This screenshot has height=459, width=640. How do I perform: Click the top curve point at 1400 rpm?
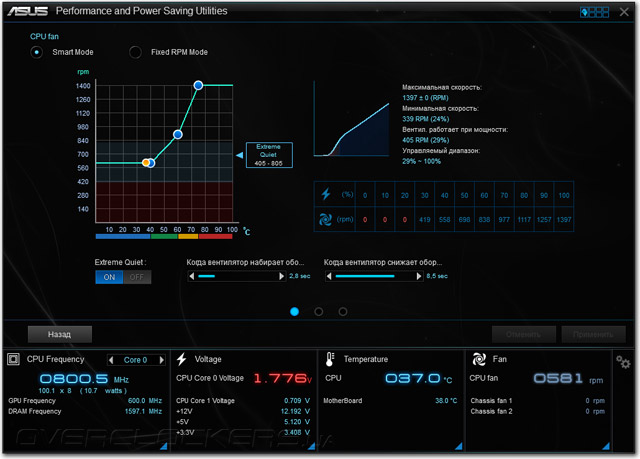[x=198, y=85]
